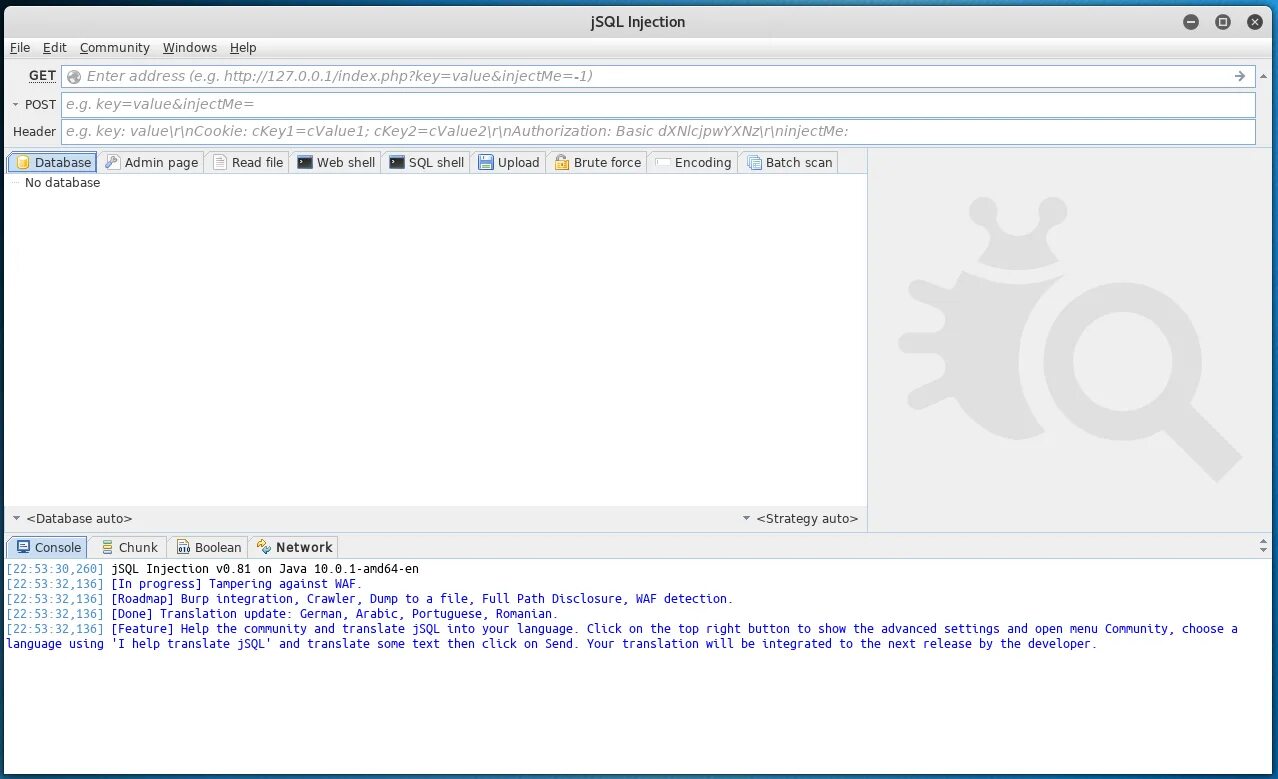The height and width of the screenshot is (779, 1278).
Task: Click the arrow button to start injection
Action: click(x=1240, y=76)
